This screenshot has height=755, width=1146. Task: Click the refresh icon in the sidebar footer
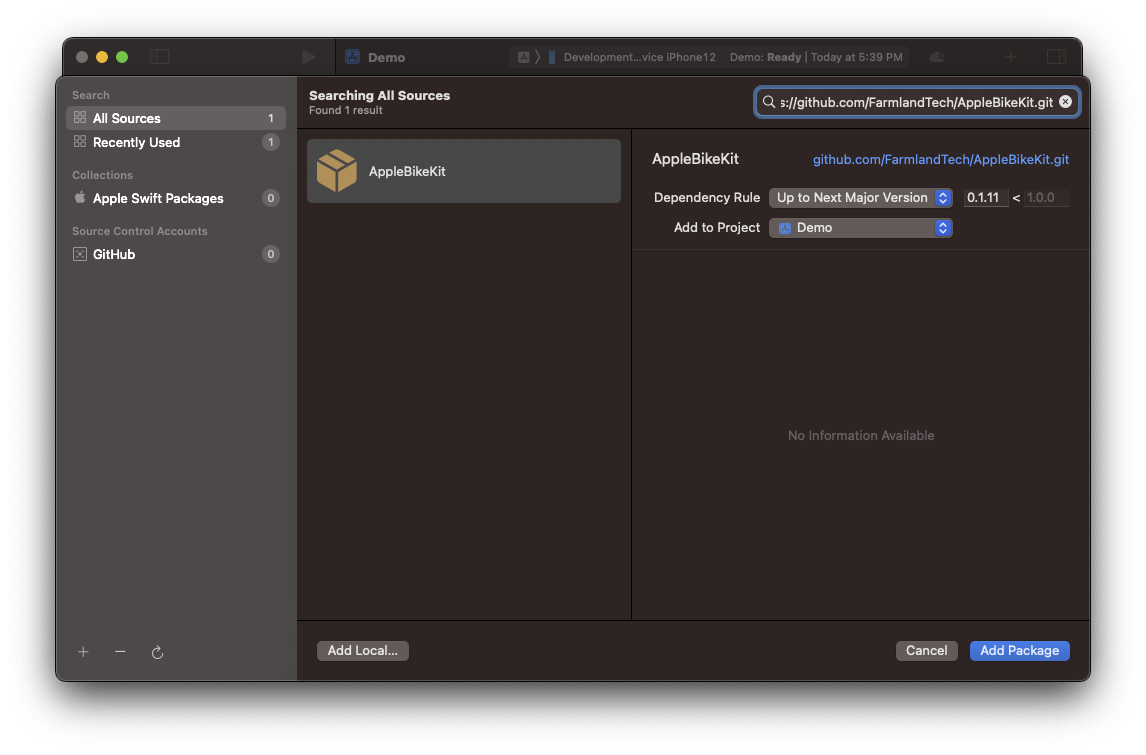(157, 652)
